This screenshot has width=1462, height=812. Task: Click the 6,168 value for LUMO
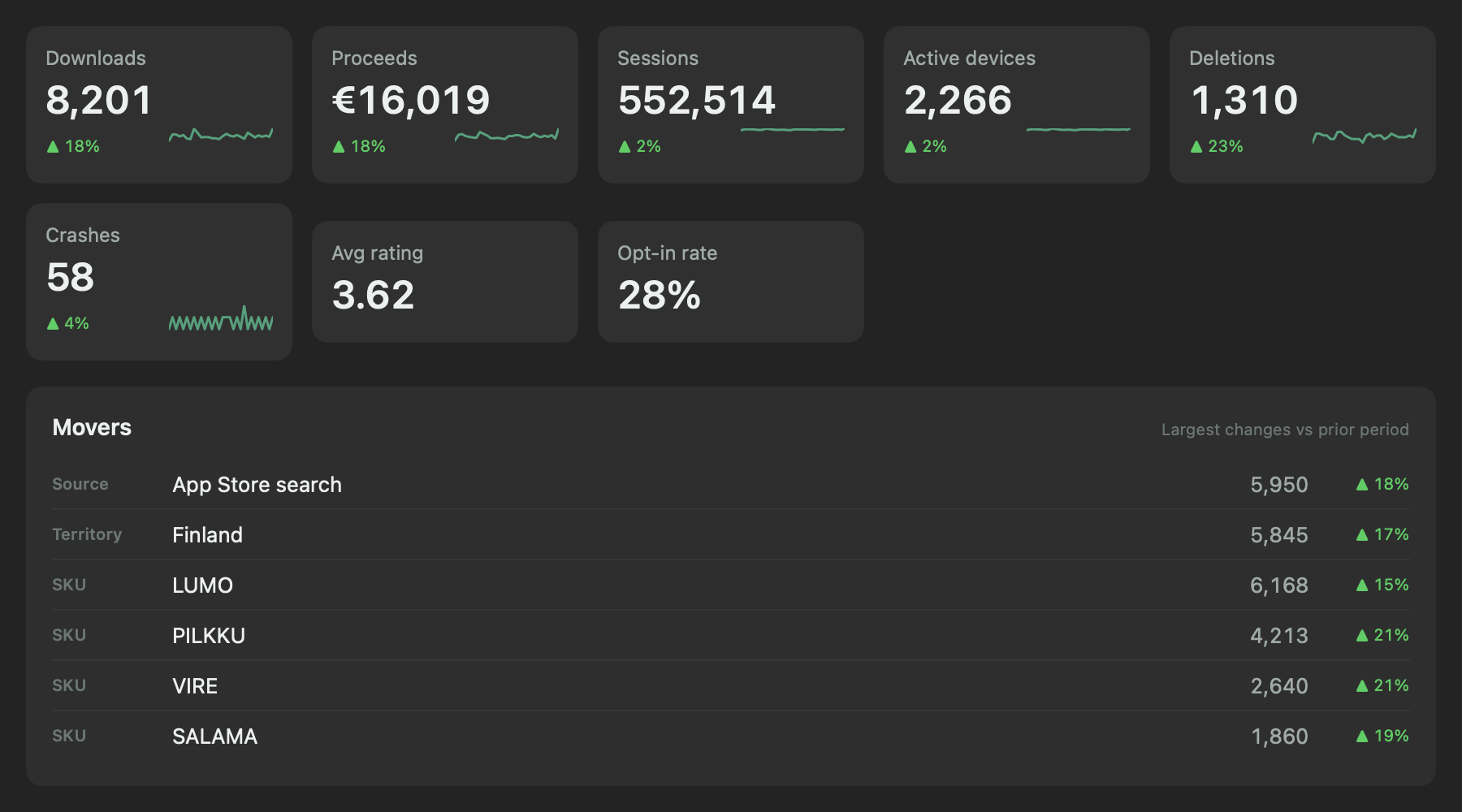click(x=1278, y=585)
